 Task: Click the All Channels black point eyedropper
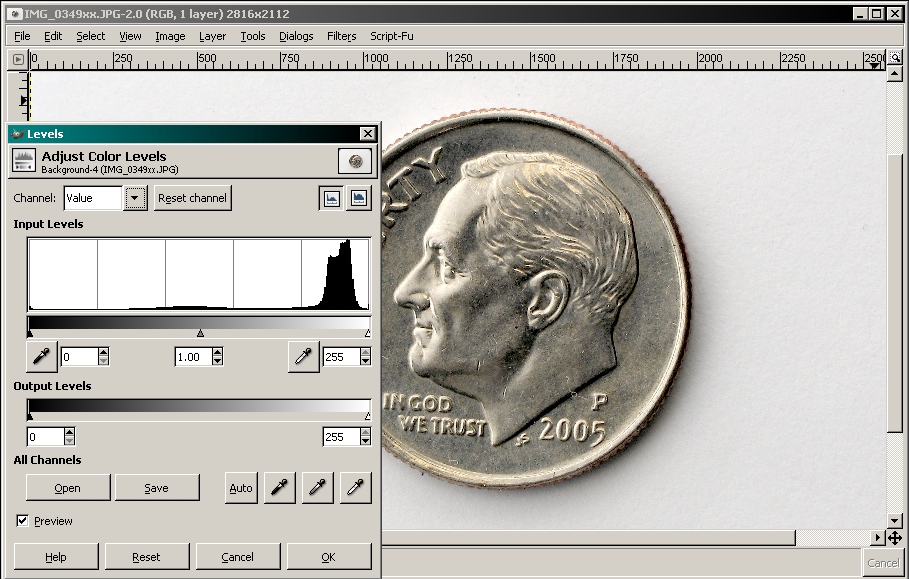pyautogui.click(x=279, y=488)
